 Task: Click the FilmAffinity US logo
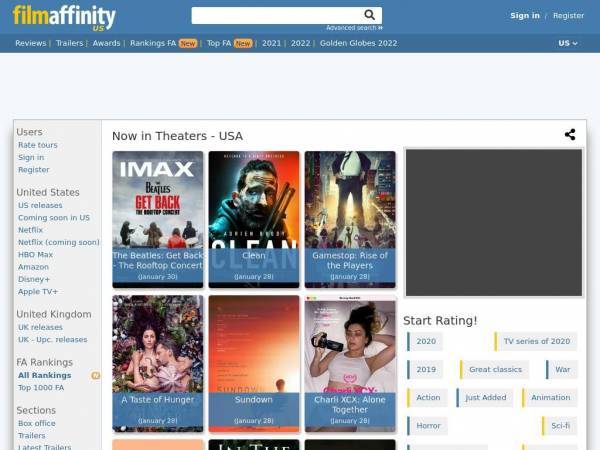pyautogui.click(x=64, y=17)
